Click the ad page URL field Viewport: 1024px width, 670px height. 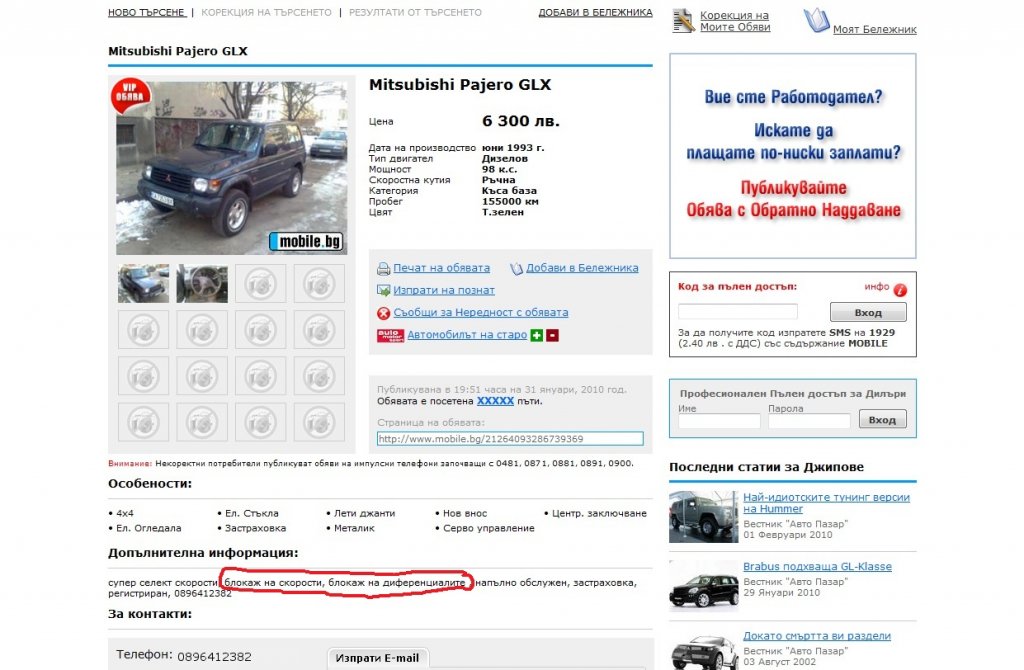click(x=510, y=439)
